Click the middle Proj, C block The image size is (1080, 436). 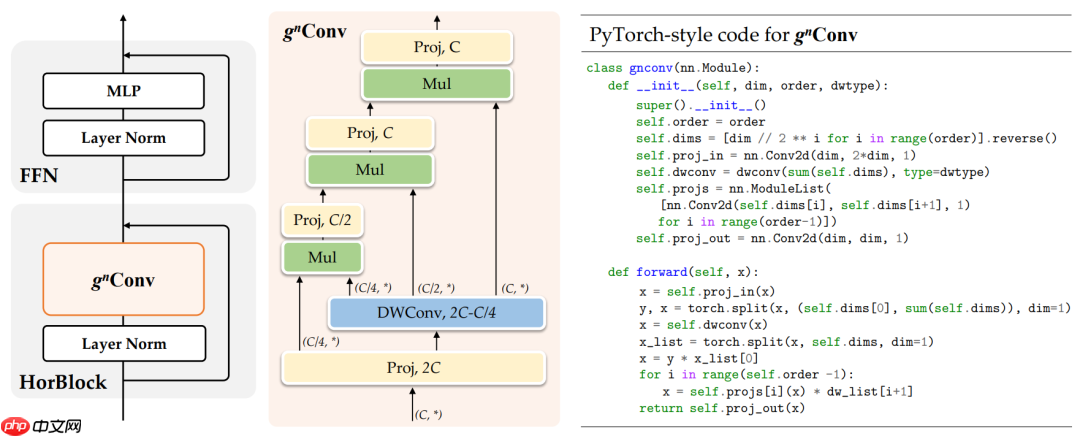[x=369, y=133]
